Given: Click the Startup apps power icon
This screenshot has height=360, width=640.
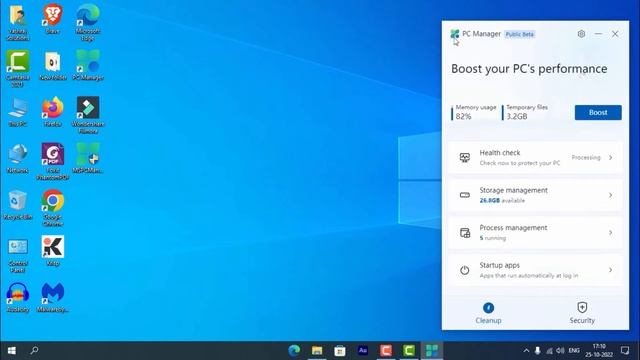Looking at the screenshot, I should pos(464,270).
